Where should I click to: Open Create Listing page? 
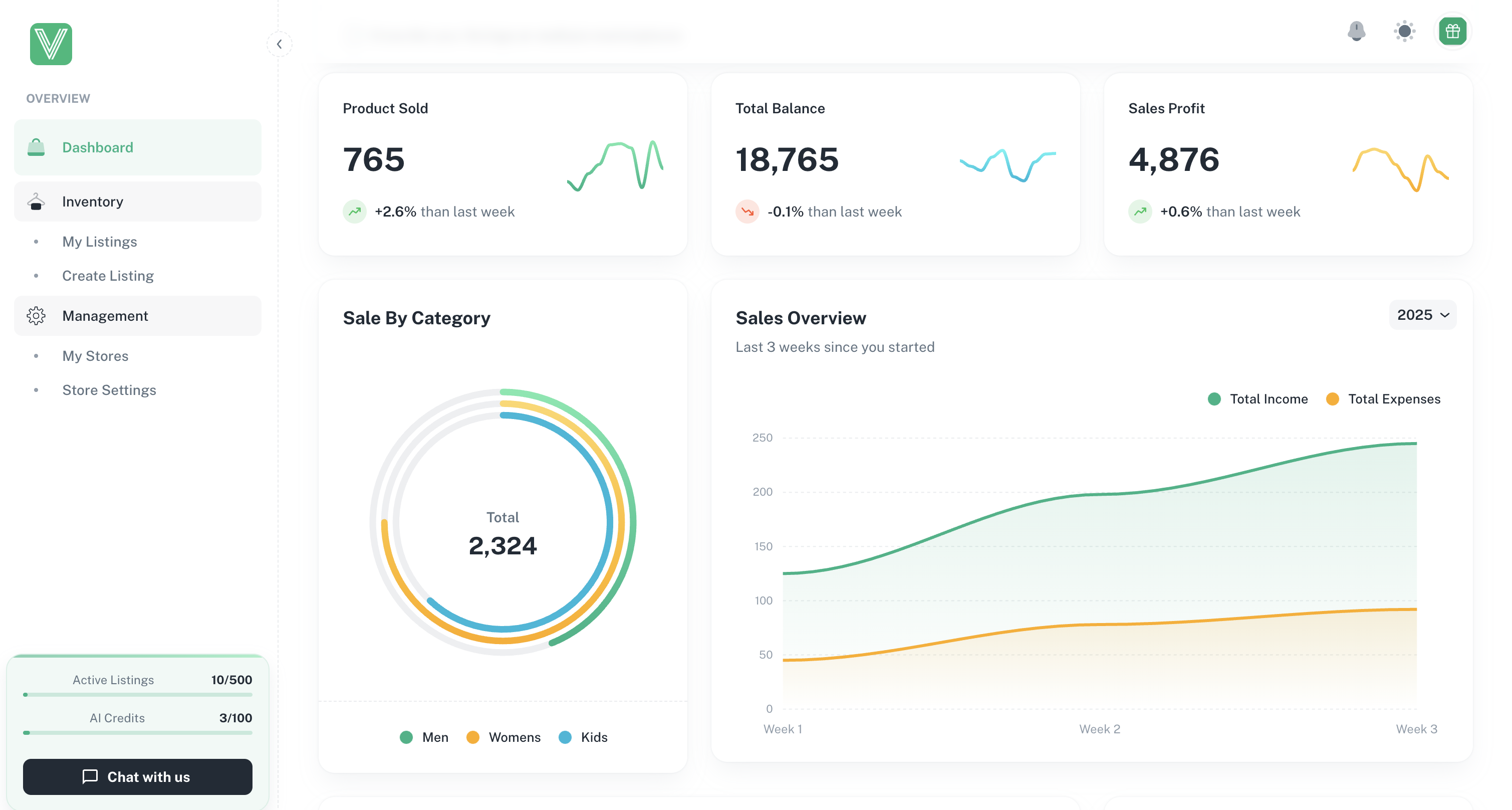(x=108, y=276)
